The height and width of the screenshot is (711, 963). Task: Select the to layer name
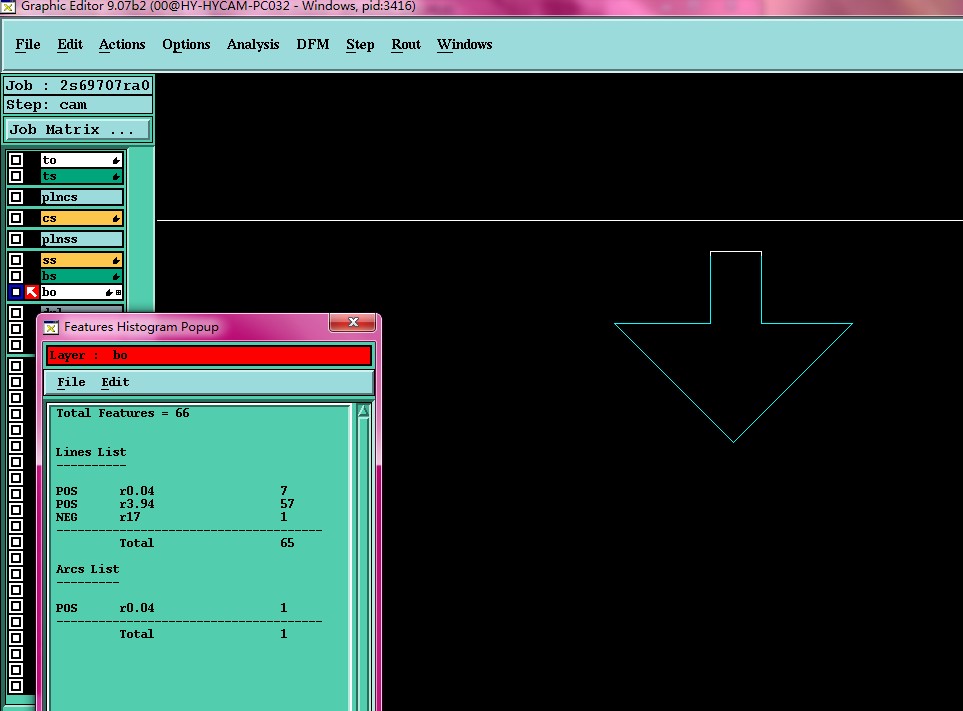click(82, 160)
